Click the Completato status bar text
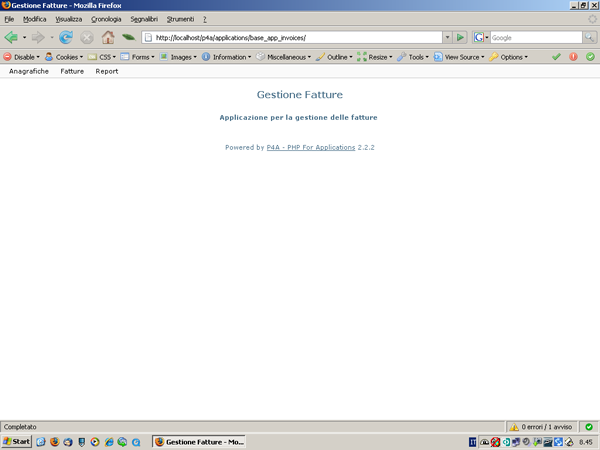600x450 pixels. [x=20, y=427]
